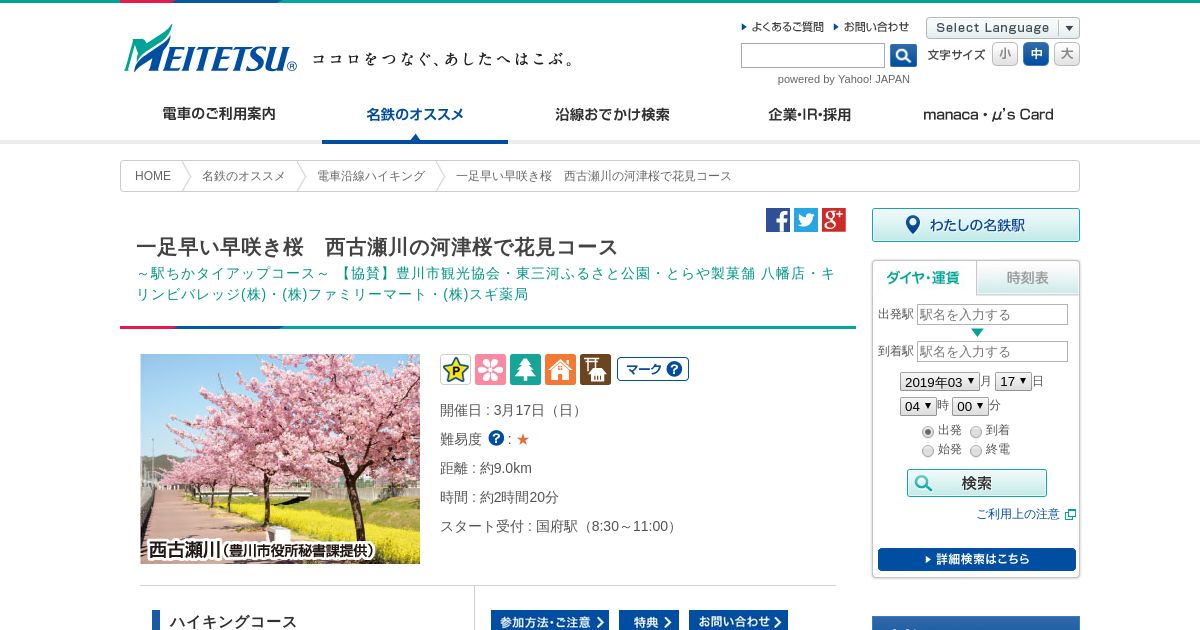Click the pink flower mark icon
1200x630 pixels.
490,369
